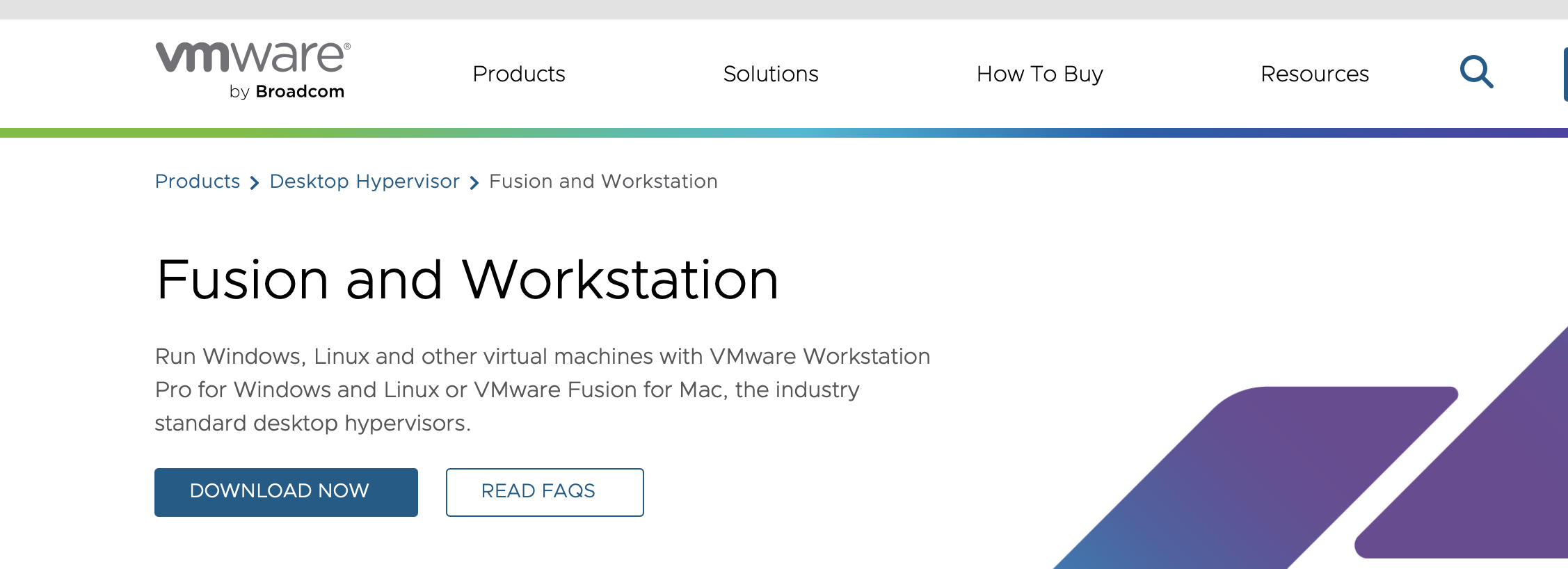Open the Solutions navigation menu

click(x=770, y=74)
